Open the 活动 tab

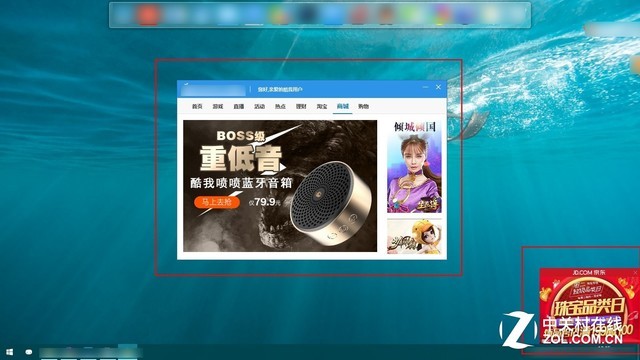260,106
